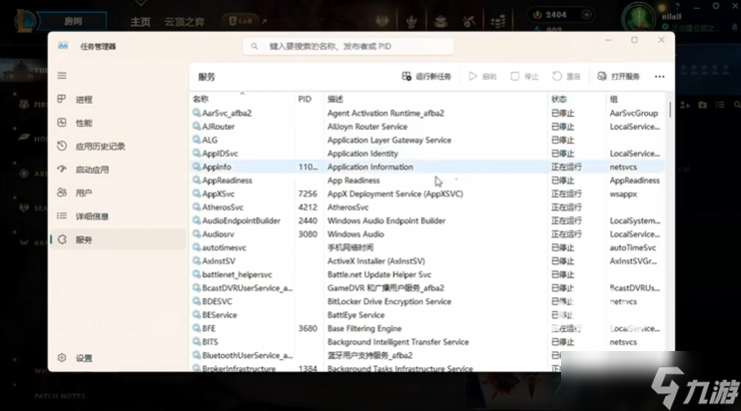The width and height of the screenshot is (741, 411).
Task: Select the AtherosSvc service row
Action: 427,207
